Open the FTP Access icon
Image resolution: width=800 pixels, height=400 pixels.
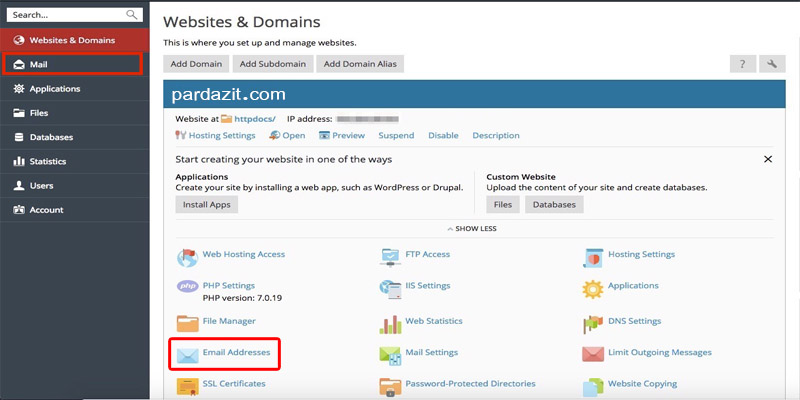[390, 257]
